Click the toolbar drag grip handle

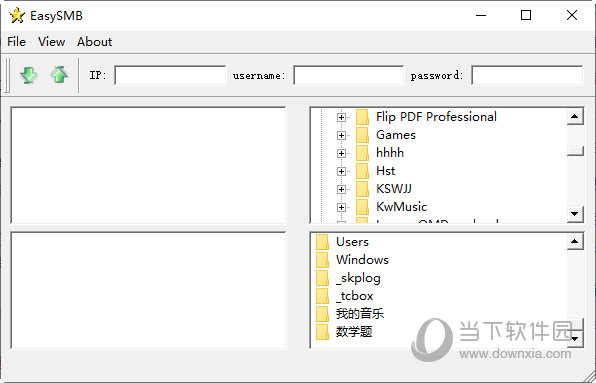pyautogui.click(x=7, y=75)
